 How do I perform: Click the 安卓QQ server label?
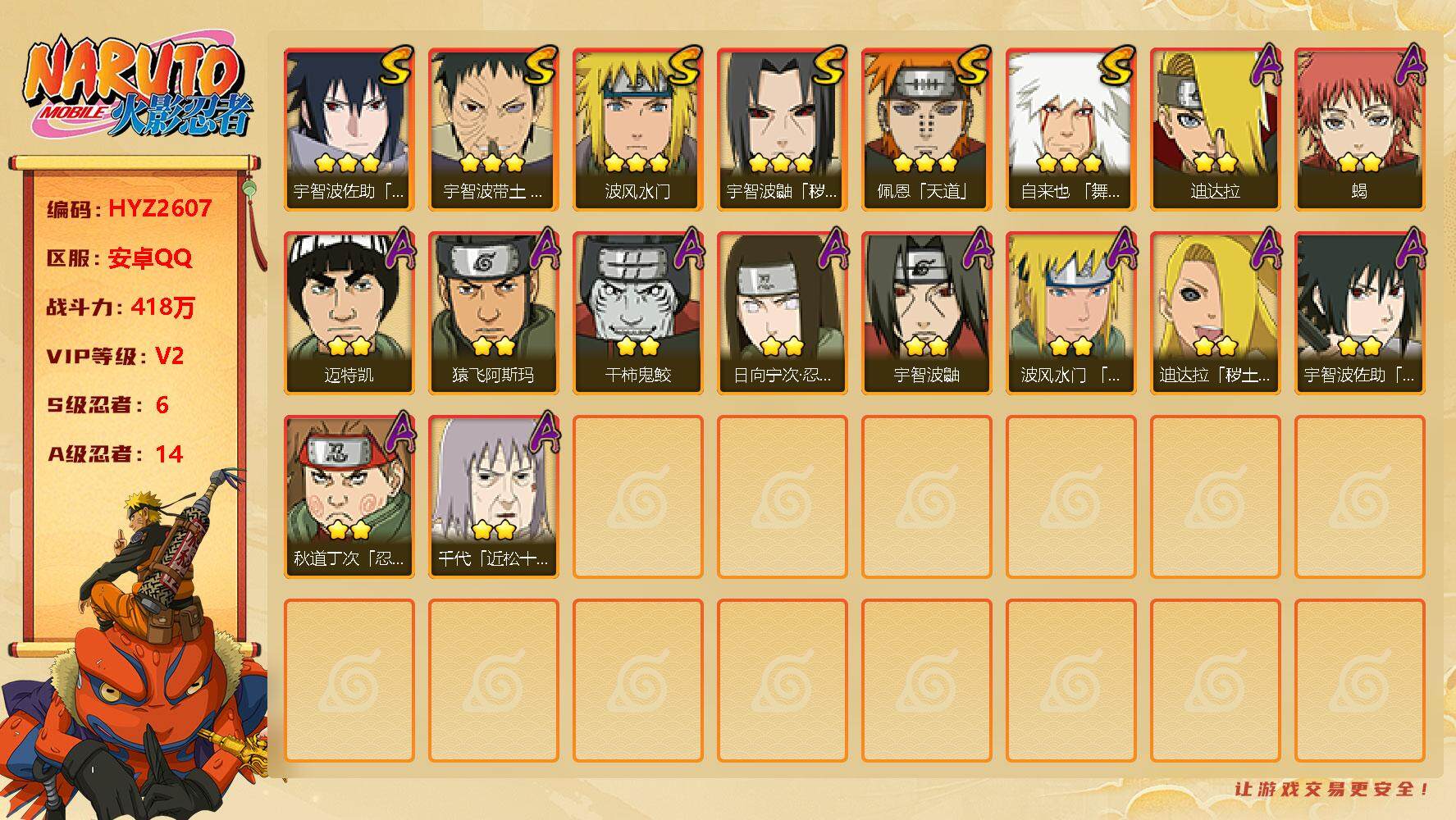[150, 258]
